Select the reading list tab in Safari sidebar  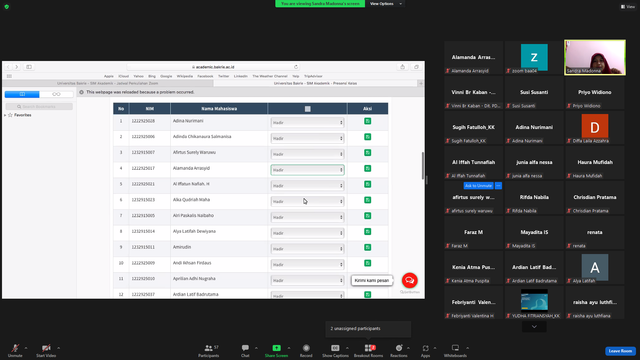[x=56, y=94]
